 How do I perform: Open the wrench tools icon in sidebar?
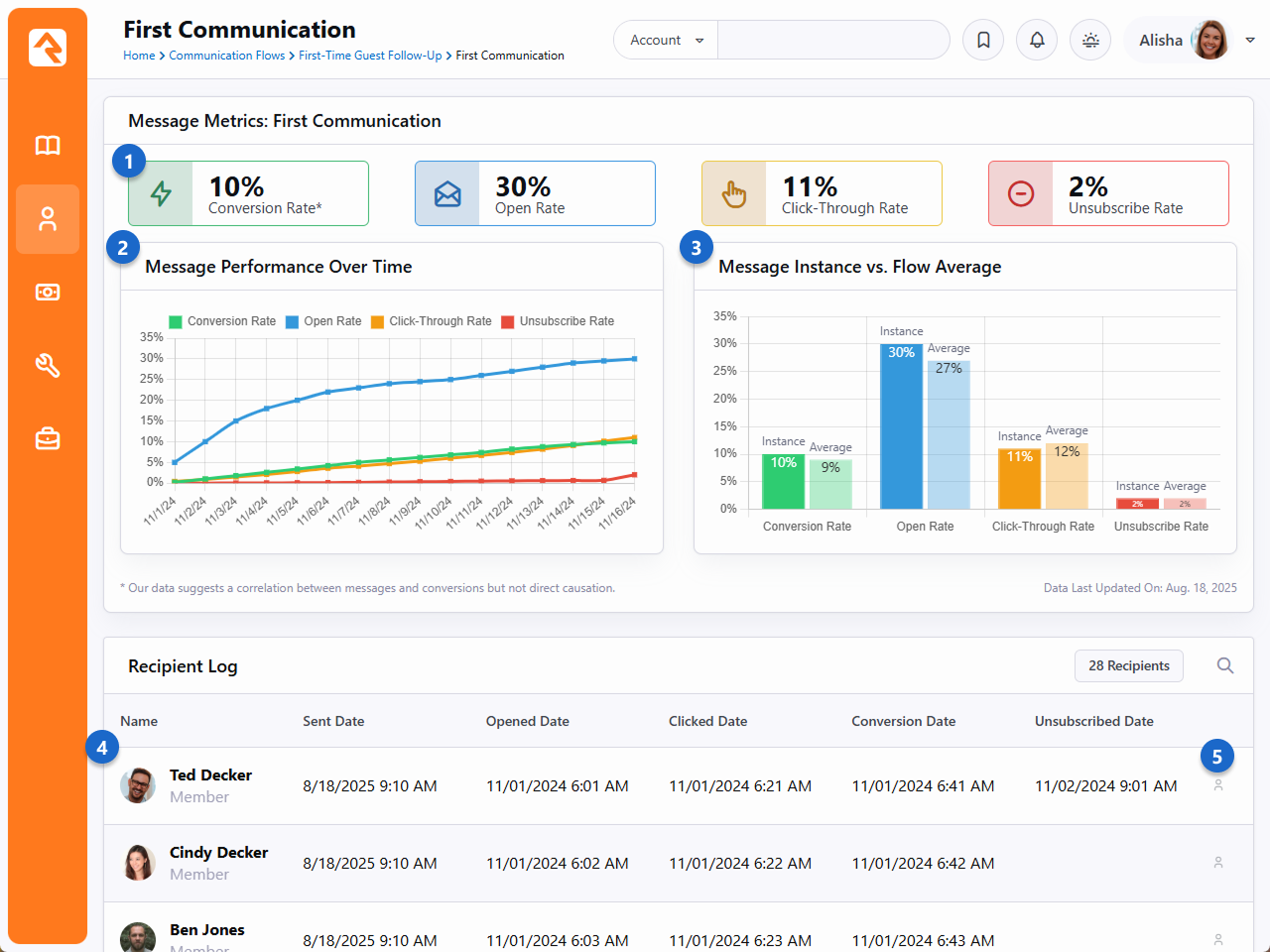(x=48, y=366)
